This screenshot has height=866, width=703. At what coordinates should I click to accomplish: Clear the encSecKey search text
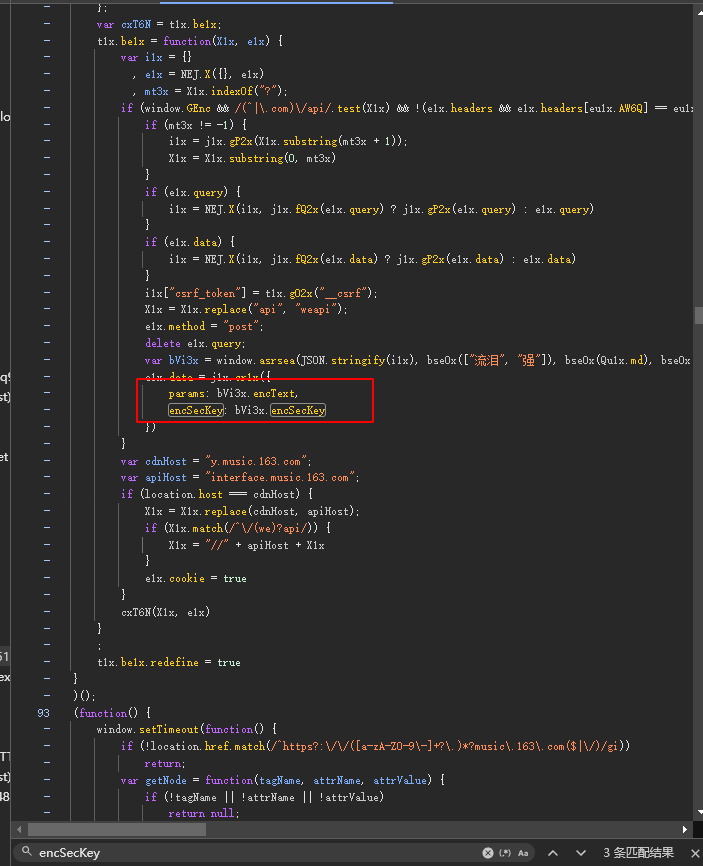pyautogui.click(x=488, y=853)
